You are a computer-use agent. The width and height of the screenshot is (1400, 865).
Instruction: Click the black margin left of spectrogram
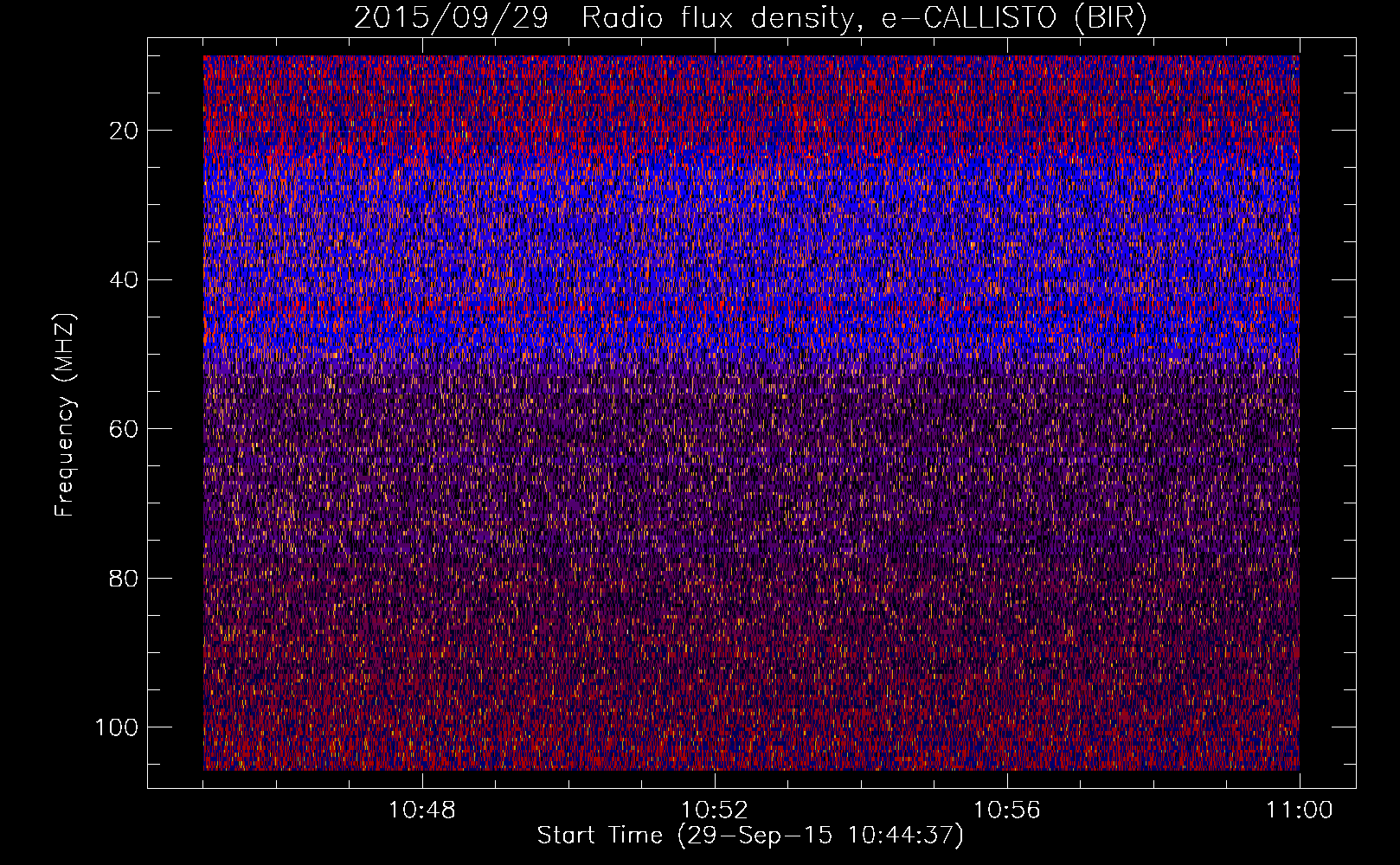pyautogui.click(x=175, y=413)
